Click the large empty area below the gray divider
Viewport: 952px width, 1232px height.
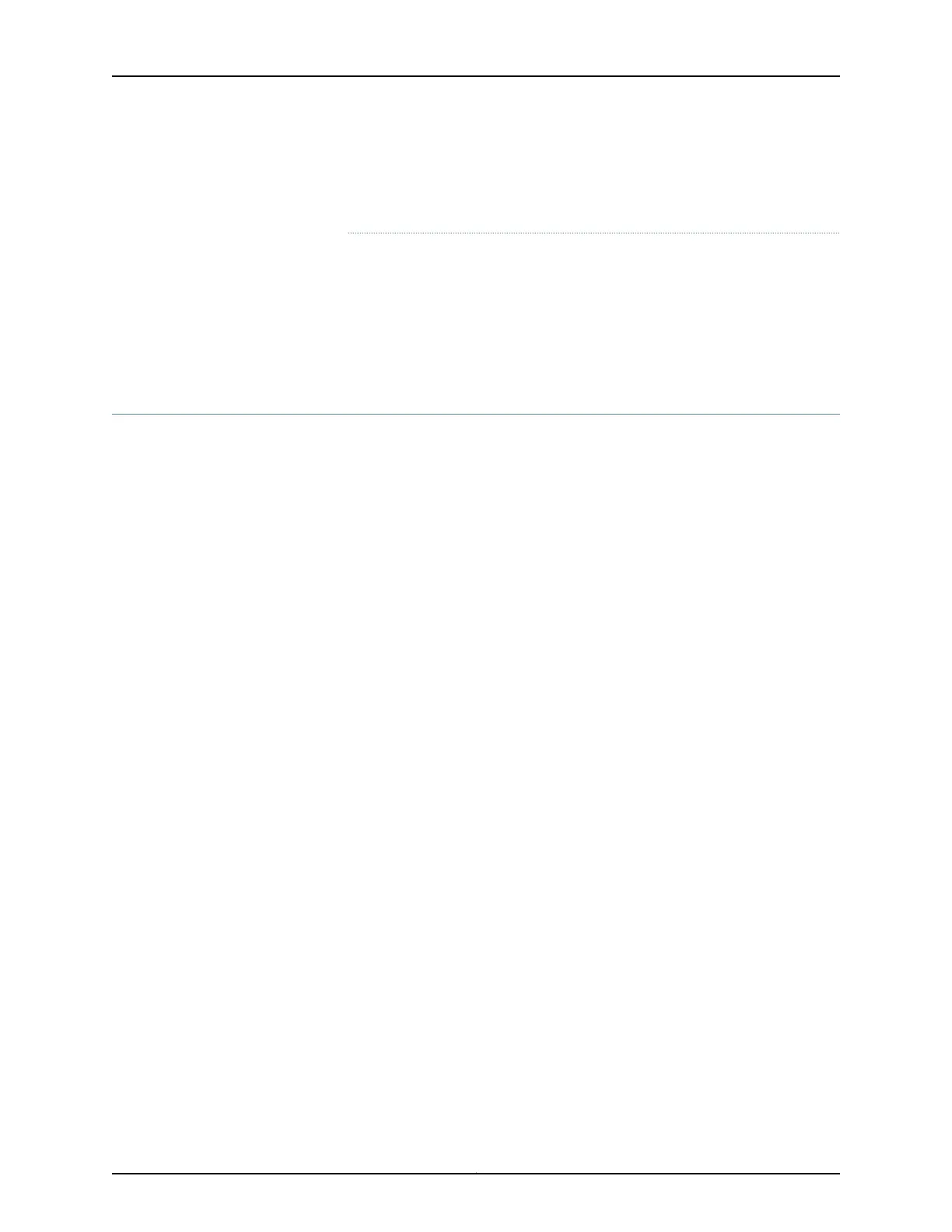pyautogui.click(x=476, y=793)
